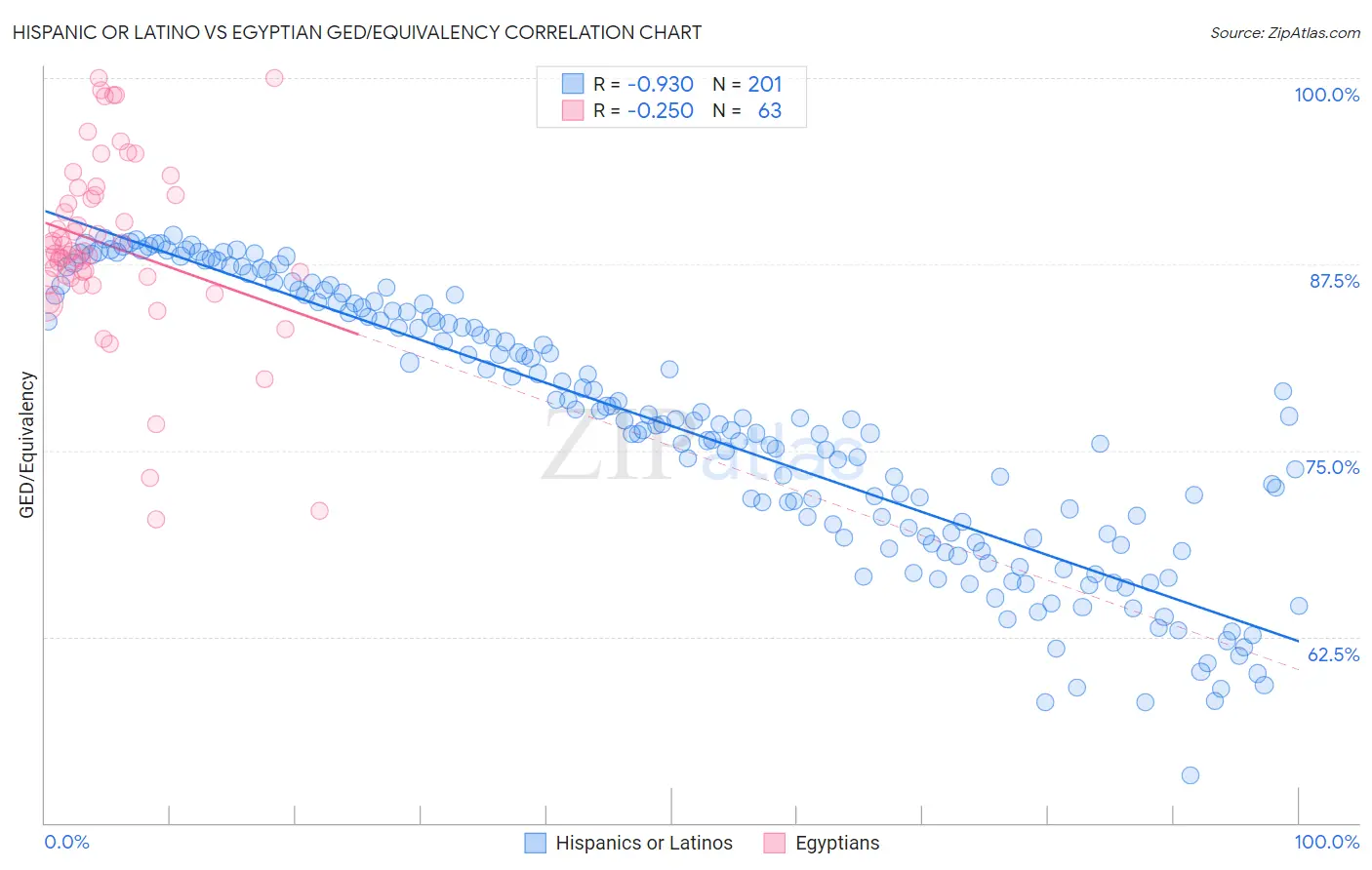Click the 100.0% x-axis label
This screenshot has width=1372, height=870.
[1327, 842]
